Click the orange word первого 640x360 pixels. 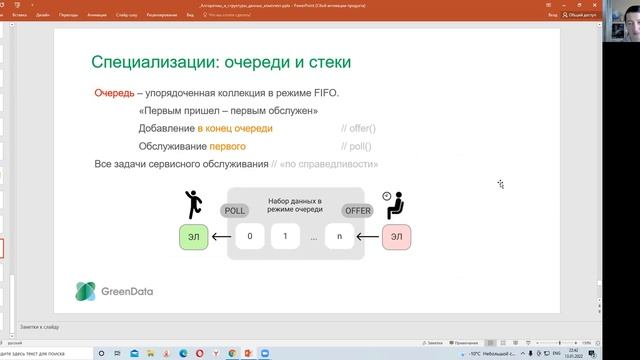pyautogui.click(x=227, y=146)
